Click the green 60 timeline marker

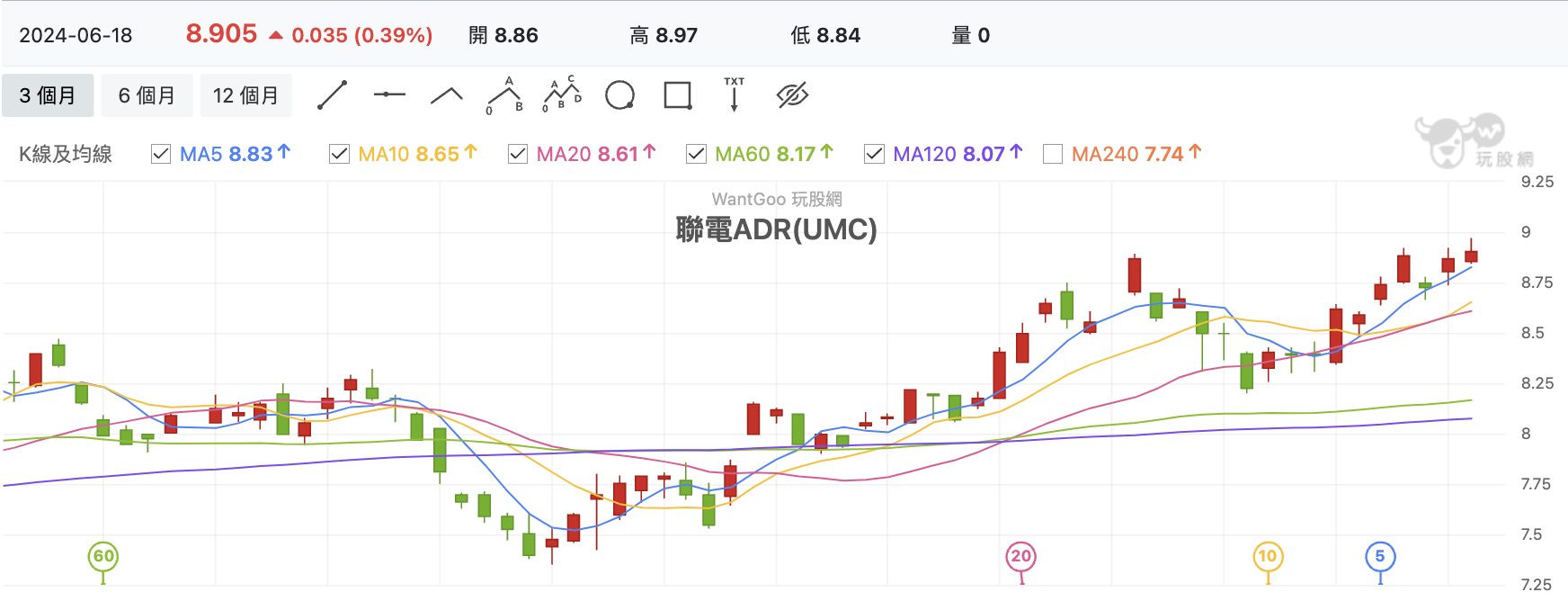coord(103,556)
